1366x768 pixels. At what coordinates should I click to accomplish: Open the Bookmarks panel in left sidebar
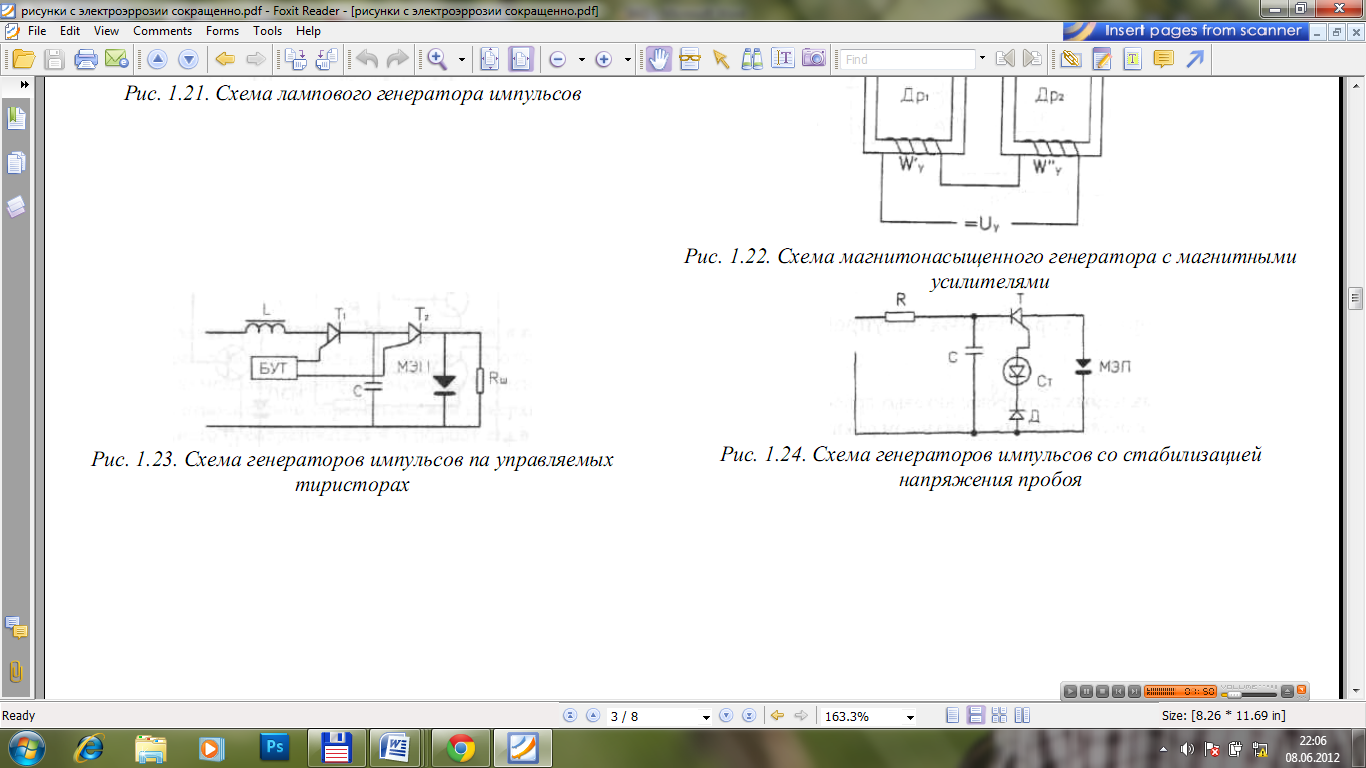(x=16, y=118)
